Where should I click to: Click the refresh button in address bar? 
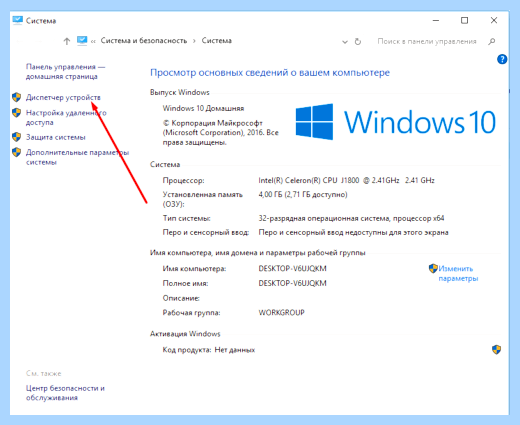358,42
